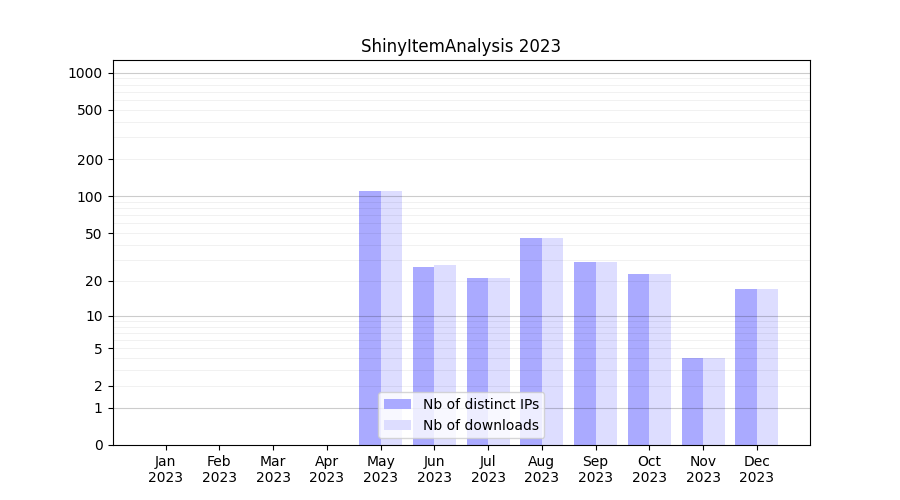This screenshot has width=900, height=500.
Task: Select the darker Aug 2023 distinct IPs bar
Action: (531, 340)
